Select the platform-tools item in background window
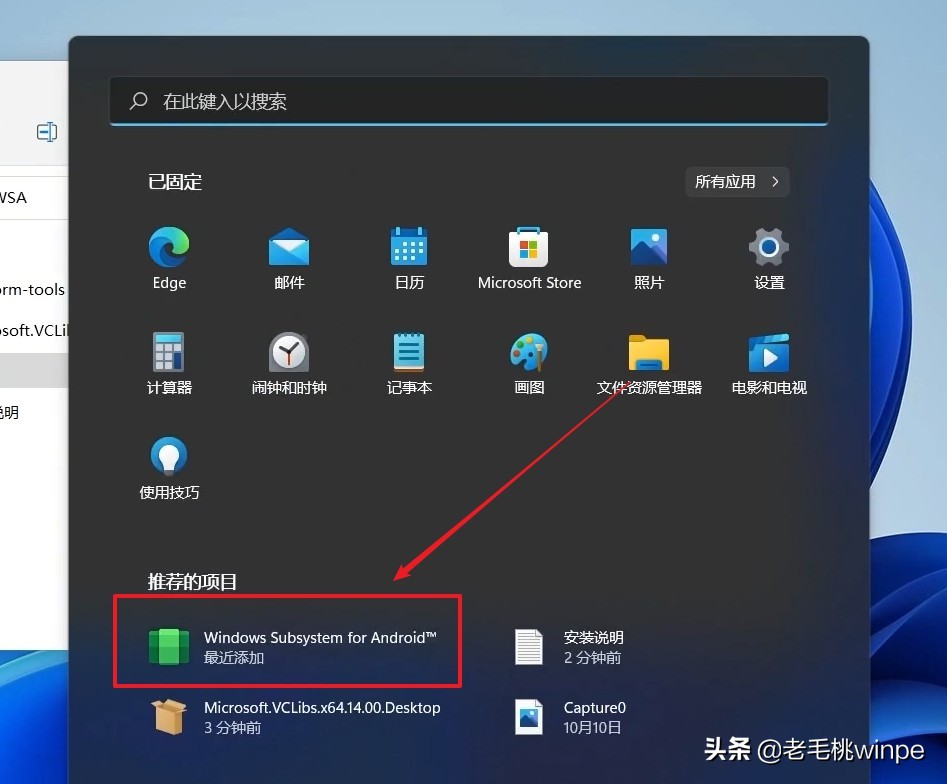Image resolution: width=947 pixels, height=784 pixels. click(x=32, y=289)
